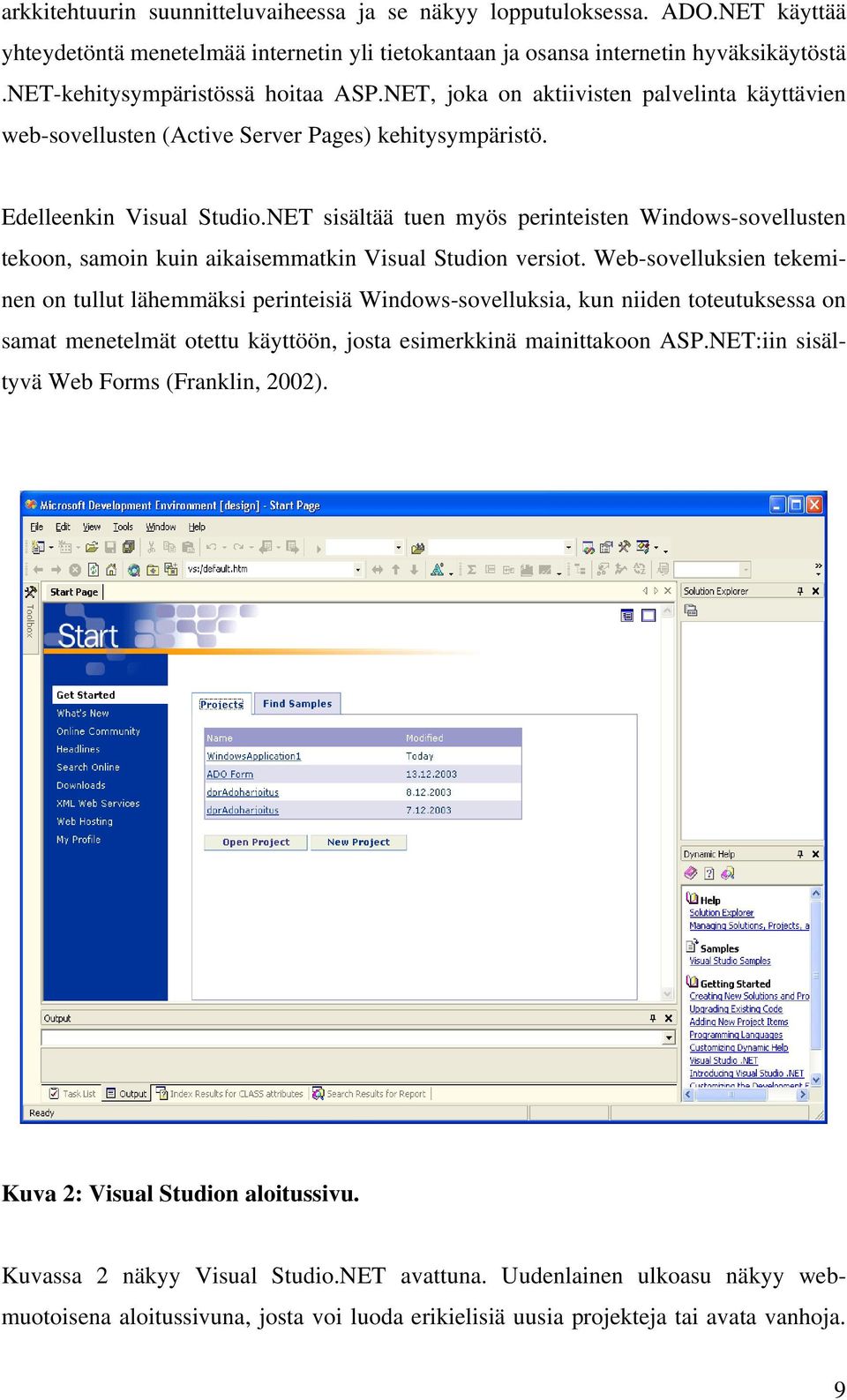Select the Start Page document tab
The width and height of the screenshot is (847, 1400).
pos(74,592)
